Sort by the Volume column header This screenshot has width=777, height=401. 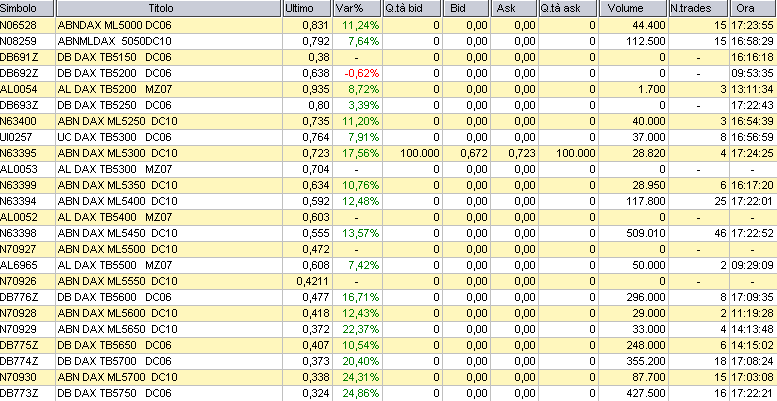(633, 8)
